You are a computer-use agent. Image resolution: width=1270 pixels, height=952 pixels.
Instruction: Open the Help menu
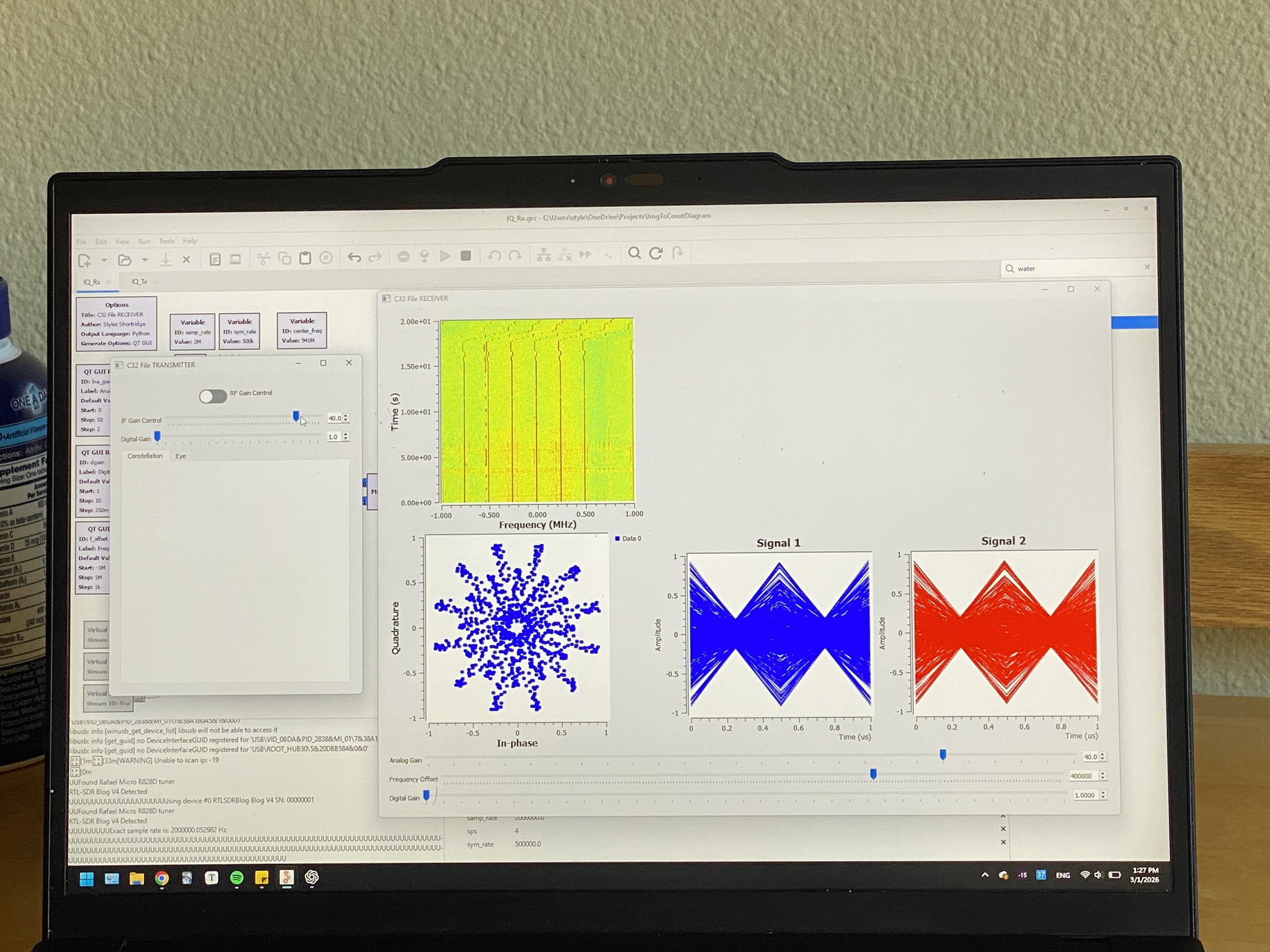click(190, 241)
